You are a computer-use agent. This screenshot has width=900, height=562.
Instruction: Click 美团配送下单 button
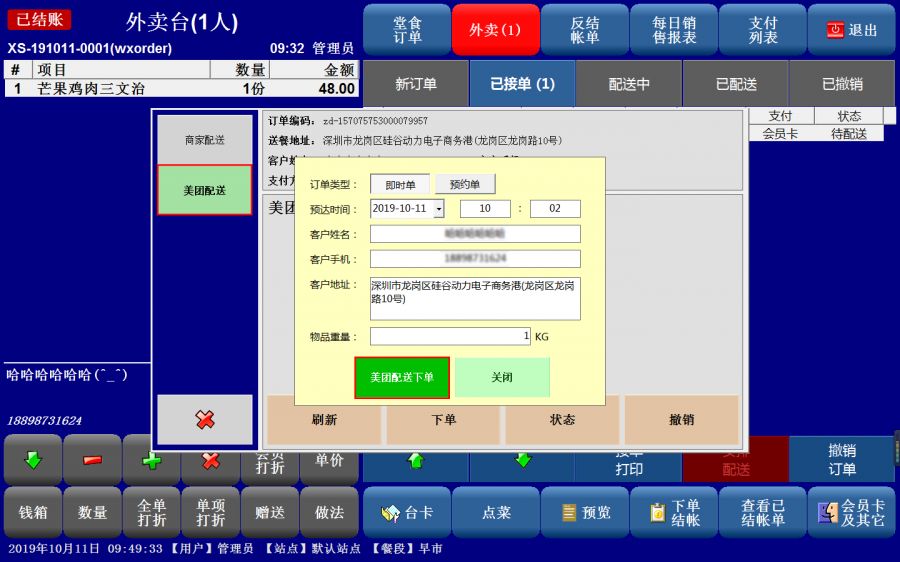point(402,377)
